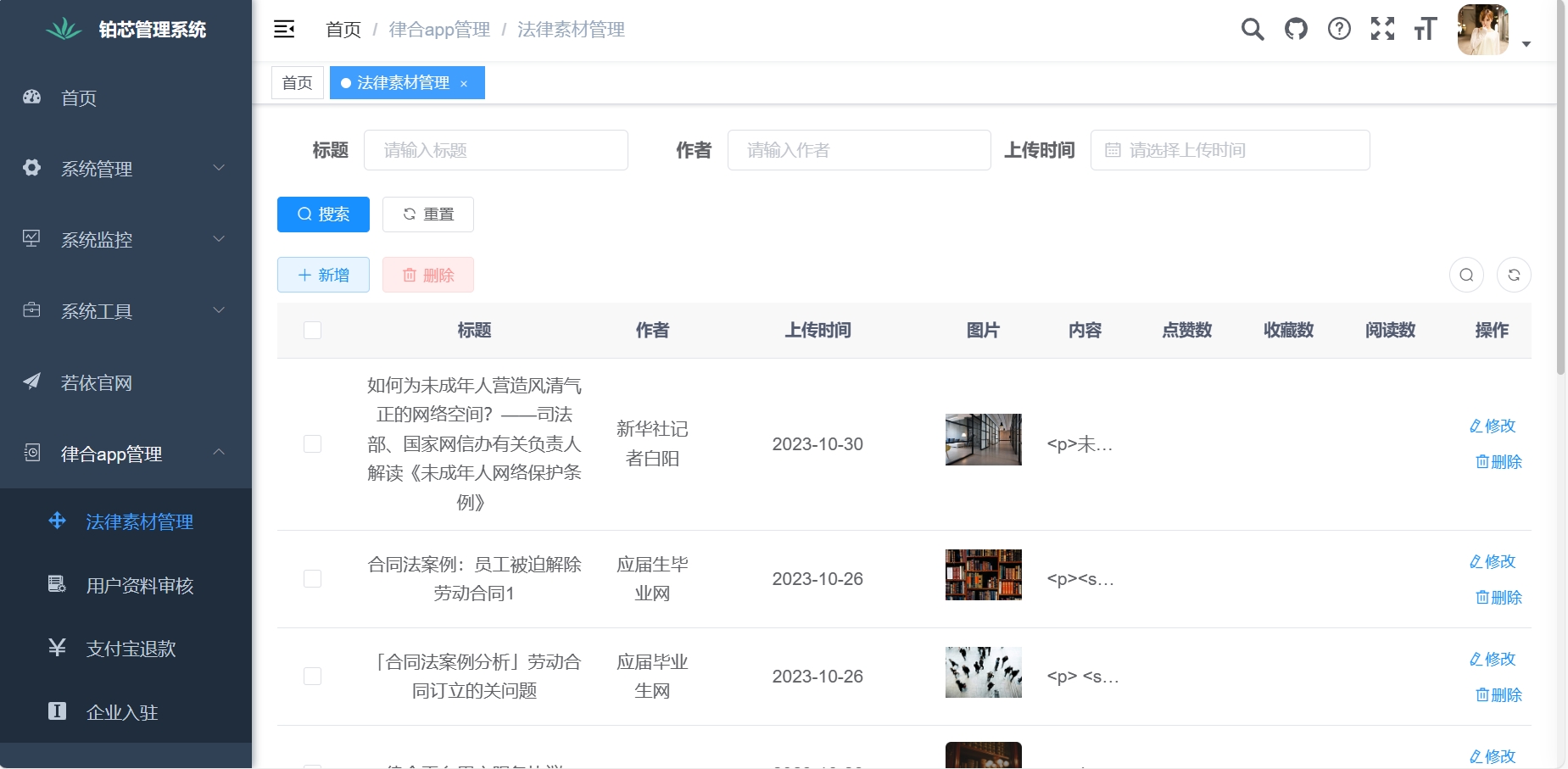The width and height of the screenshot is (1568, 769).
Task: Click 修改 for 员工被迫解除劳动合同1 row
Action: point(1493,561)
